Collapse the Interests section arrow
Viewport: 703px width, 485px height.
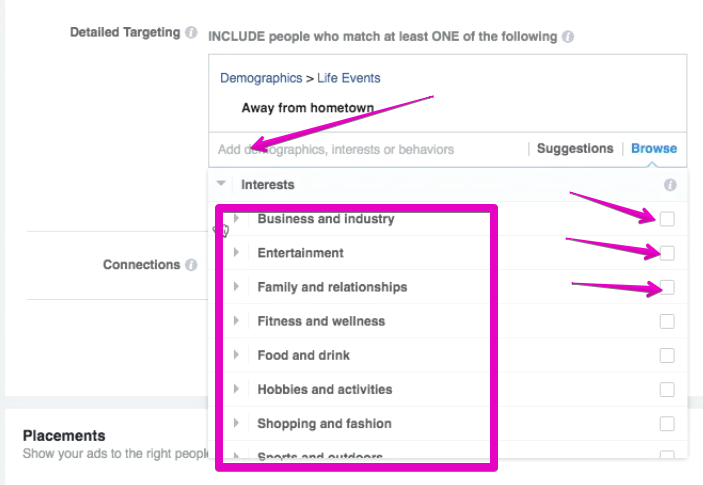point(221,183)
